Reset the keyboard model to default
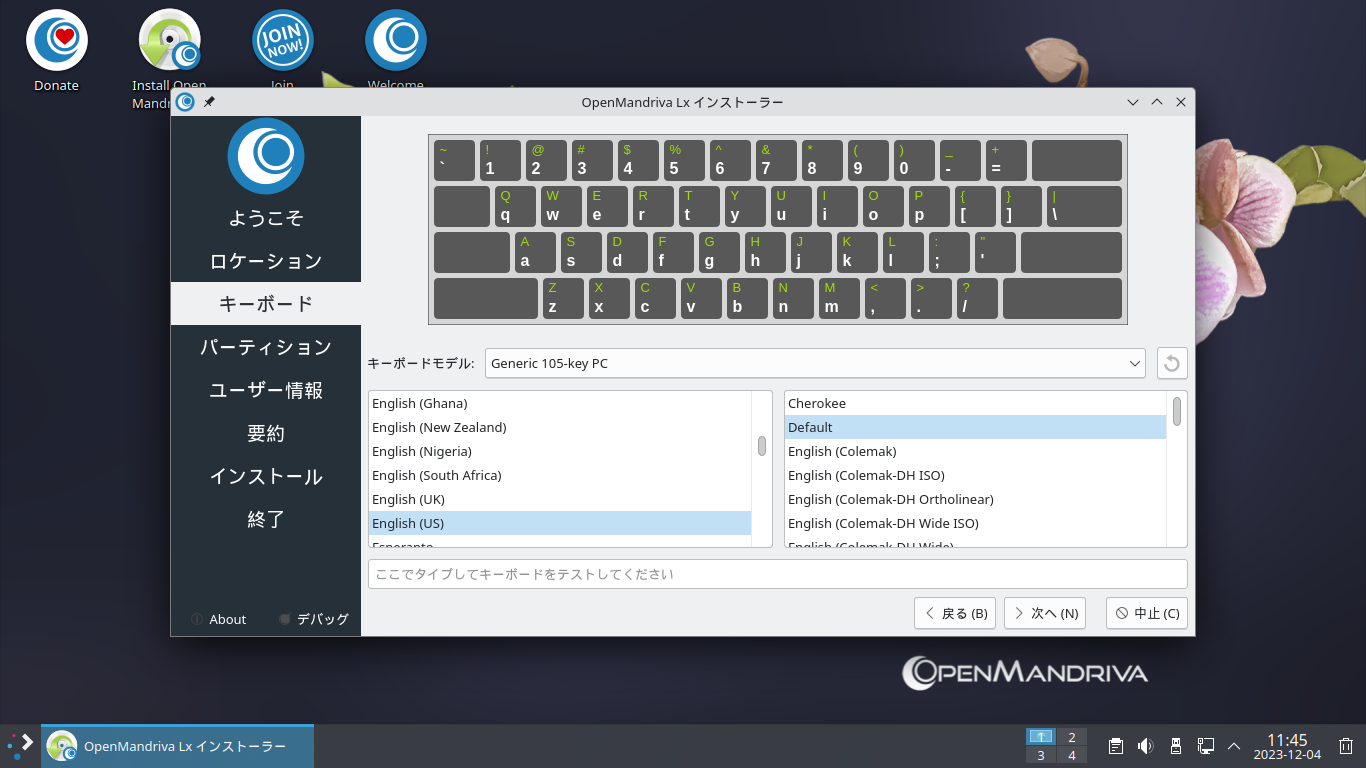The image size is (1366, 768). point(1172,363)
